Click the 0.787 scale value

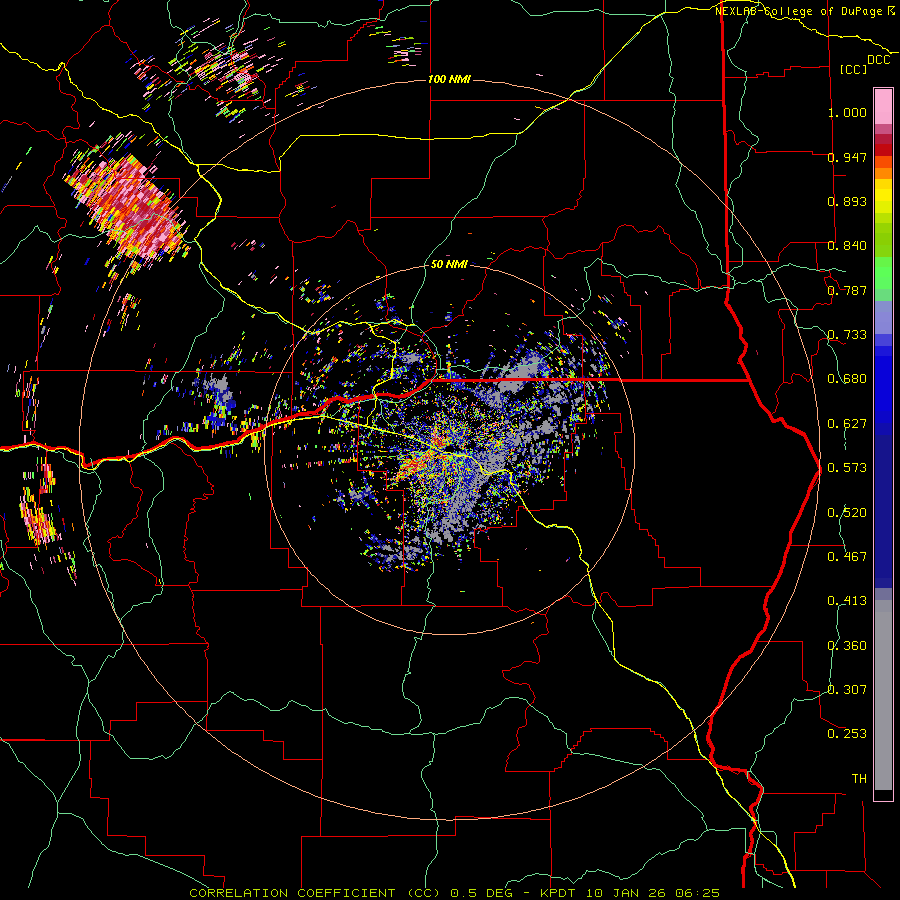[847, 290]
